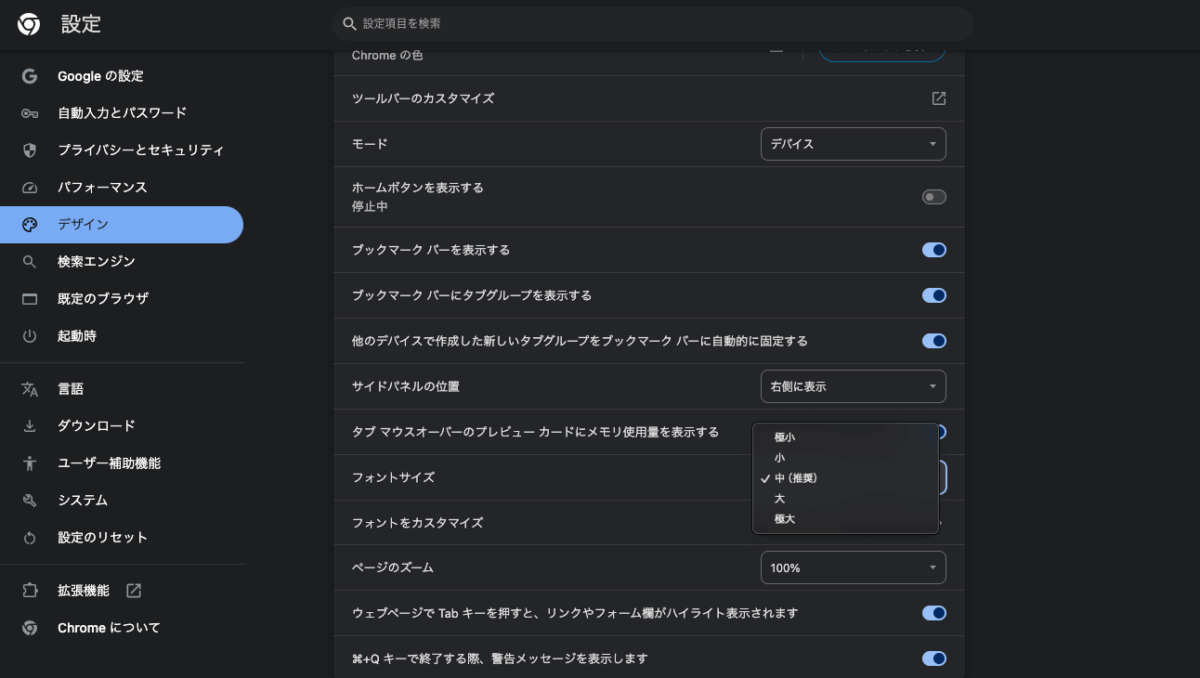This screenshot has height=678, width=1200.
Task: Toggle ブックマーク バーにタブグループを表示する switch
Action: [934, 295]
